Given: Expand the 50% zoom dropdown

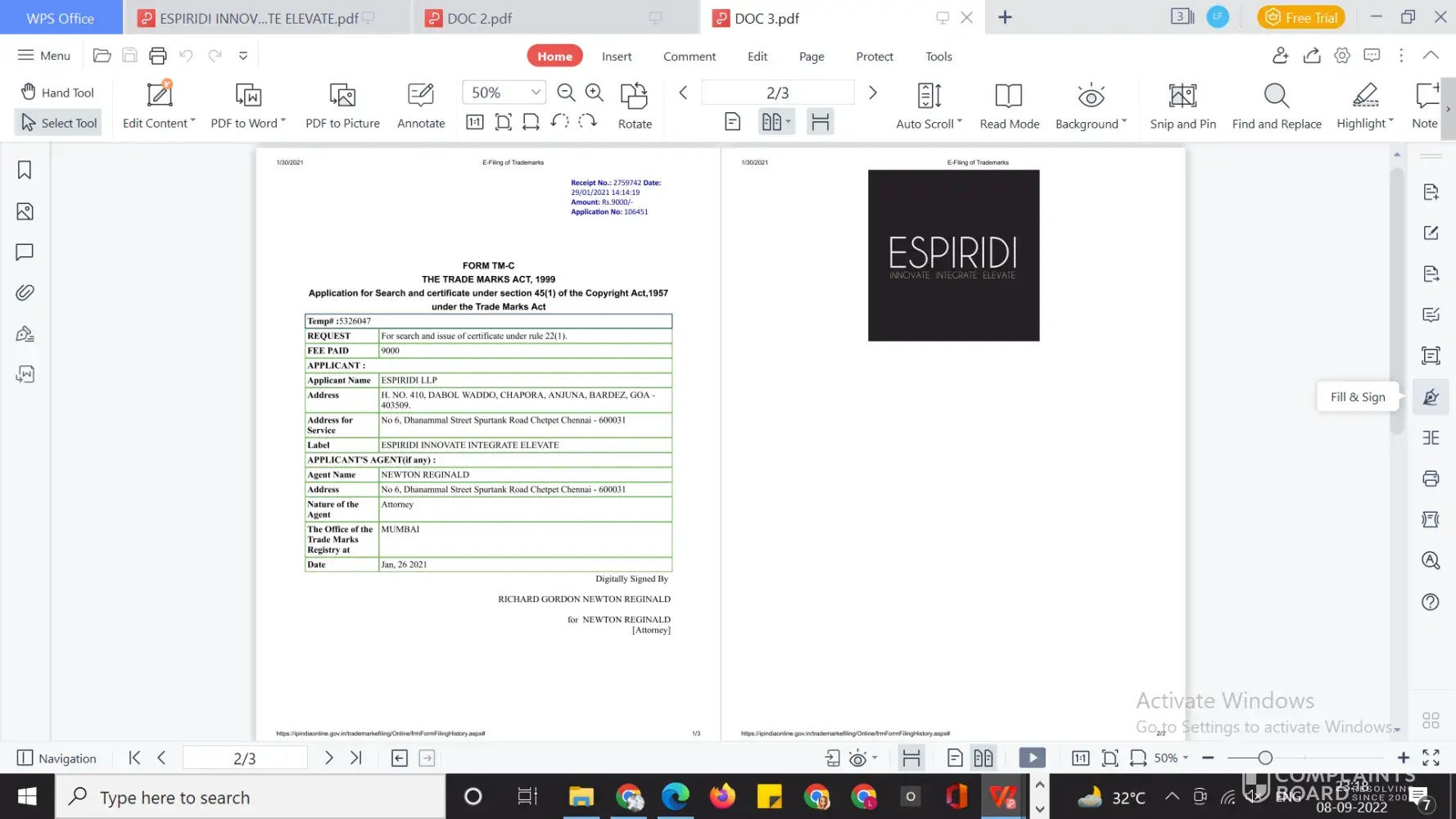Looking at the screenshot, I should tap(536, 93).
